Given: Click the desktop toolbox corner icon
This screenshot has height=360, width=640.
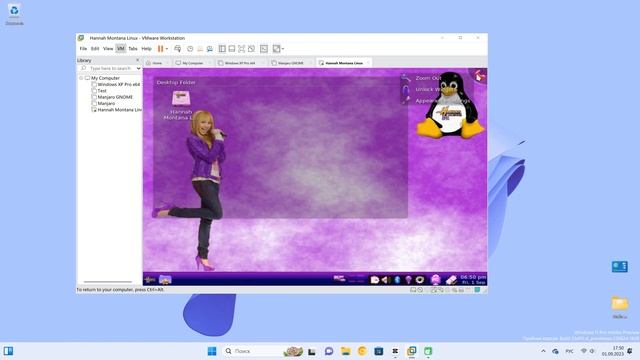Looking at the screenshot, I should [480, 75].
